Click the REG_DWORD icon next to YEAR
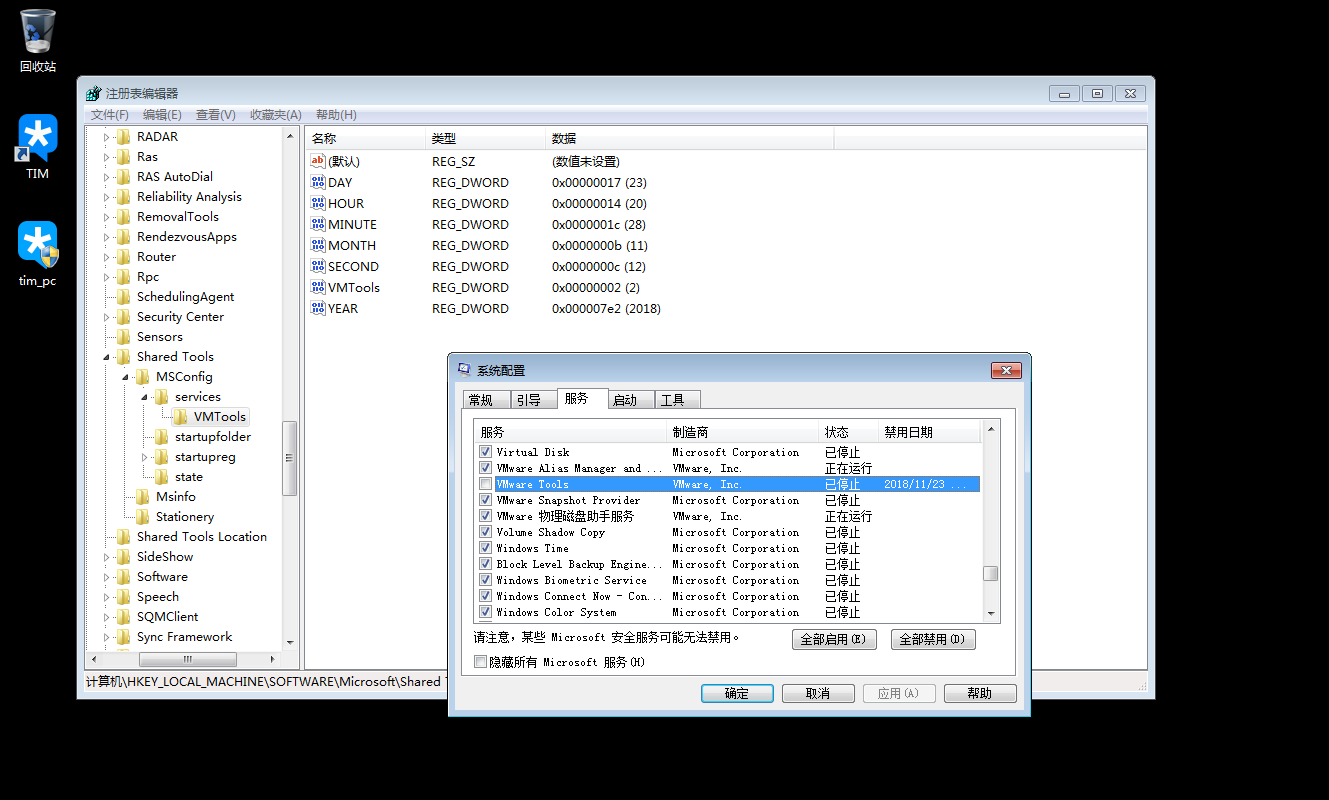The height and width of the screenshot is (800, 1329). (x=319, y=308)
